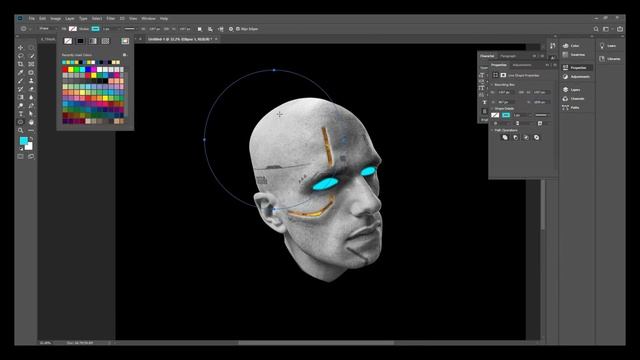Set fill type to Pattern
The height and width of the screenshot is (360, 640).
(105, 41)
